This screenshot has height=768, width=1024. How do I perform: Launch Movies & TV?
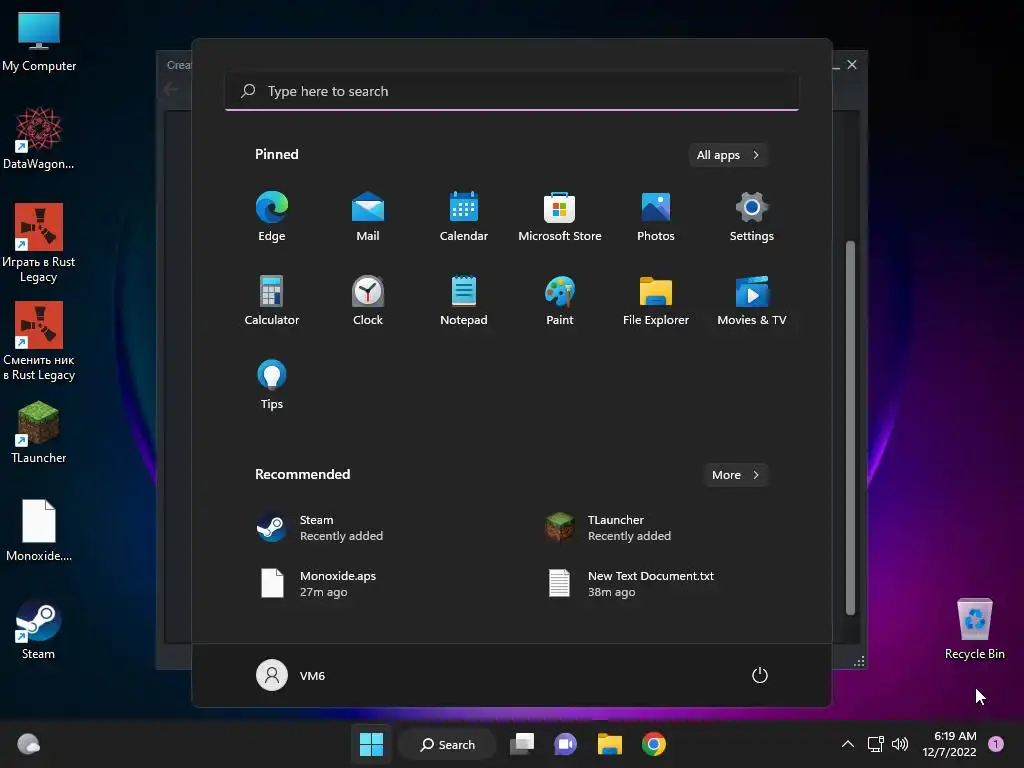tap(752, 300)
